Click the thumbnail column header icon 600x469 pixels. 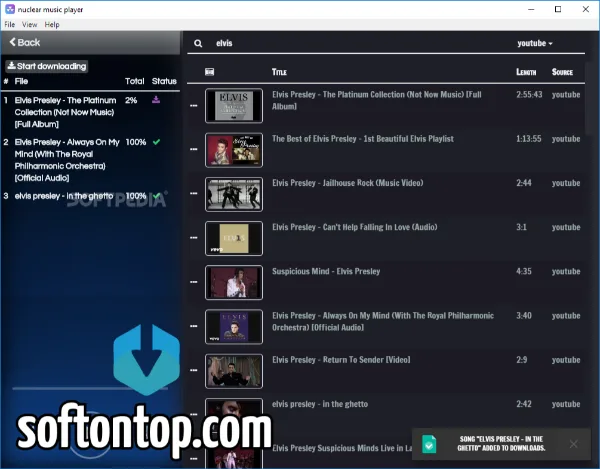pos(209,72)
